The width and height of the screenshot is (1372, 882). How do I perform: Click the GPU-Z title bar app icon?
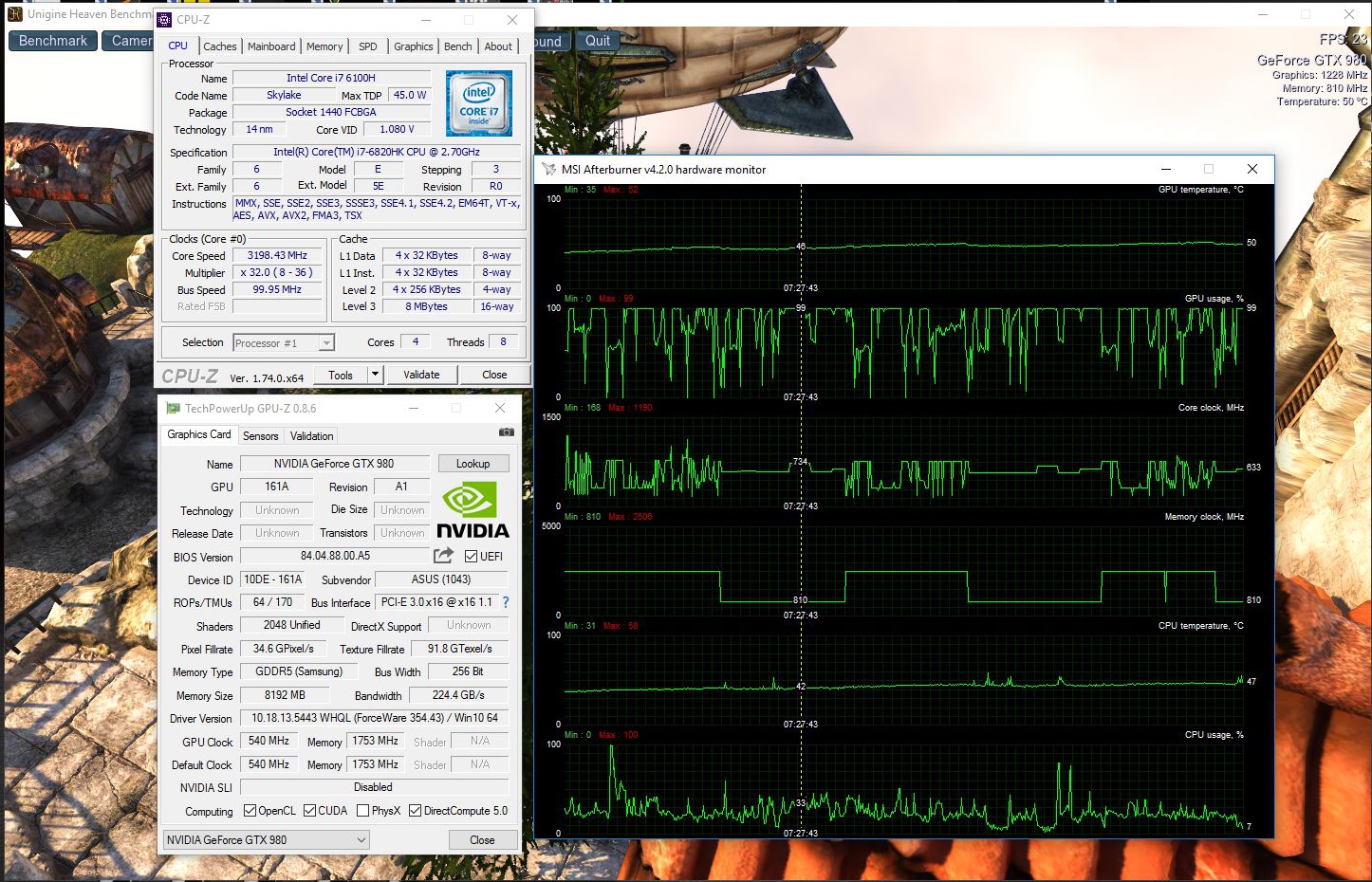point(173,408)
